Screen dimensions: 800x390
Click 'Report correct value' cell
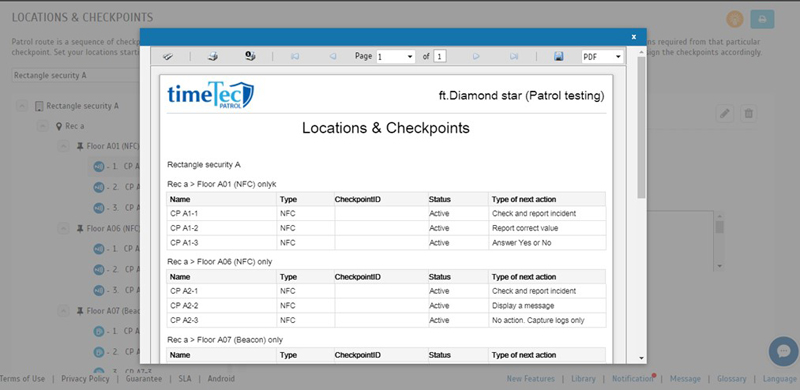[547, 228]
